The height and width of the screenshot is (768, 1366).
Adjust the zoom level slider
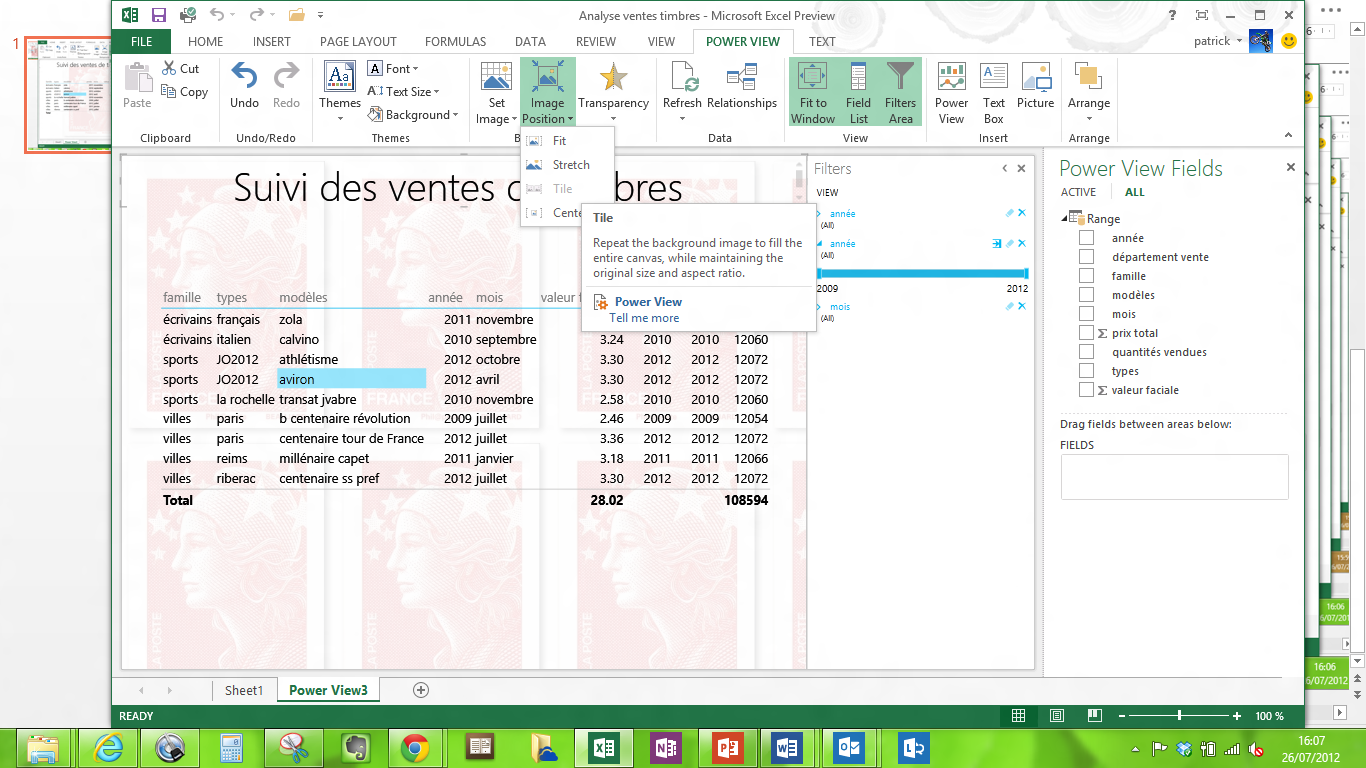pos(1180,716)
